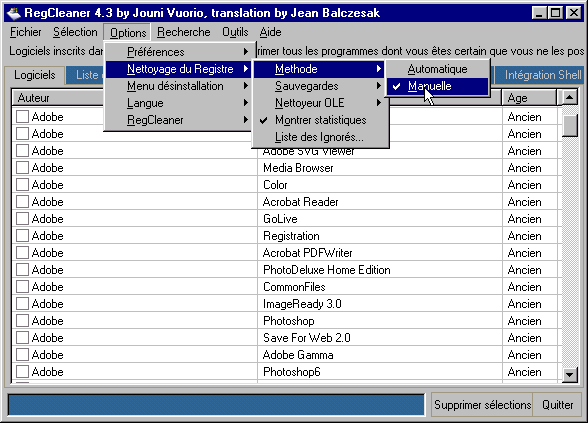The image size is (588, 423).
Task: Check the box for Photoshop6
Action: (x=22, y=372)
